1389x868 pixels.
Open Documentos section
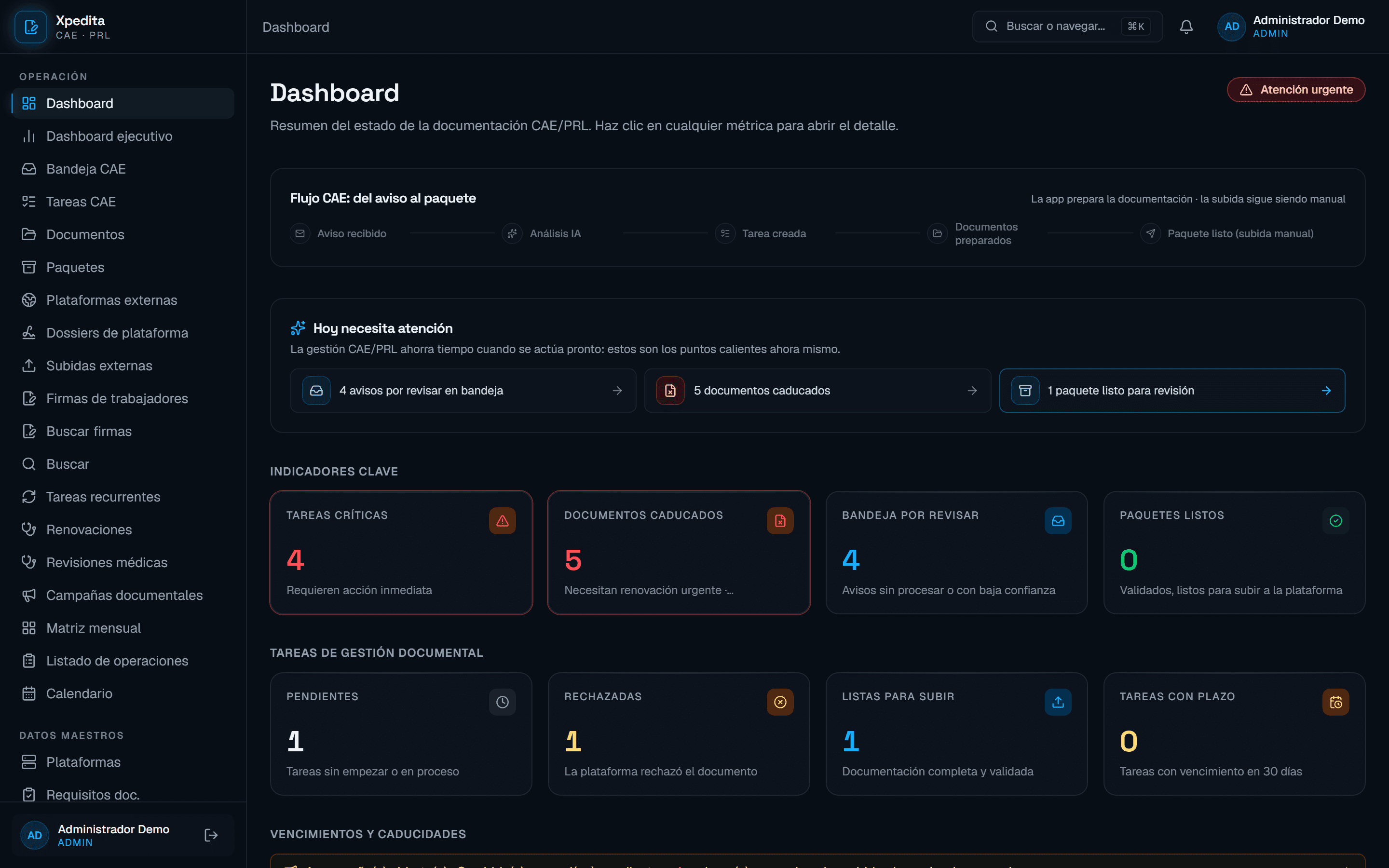tap(123, 234)
